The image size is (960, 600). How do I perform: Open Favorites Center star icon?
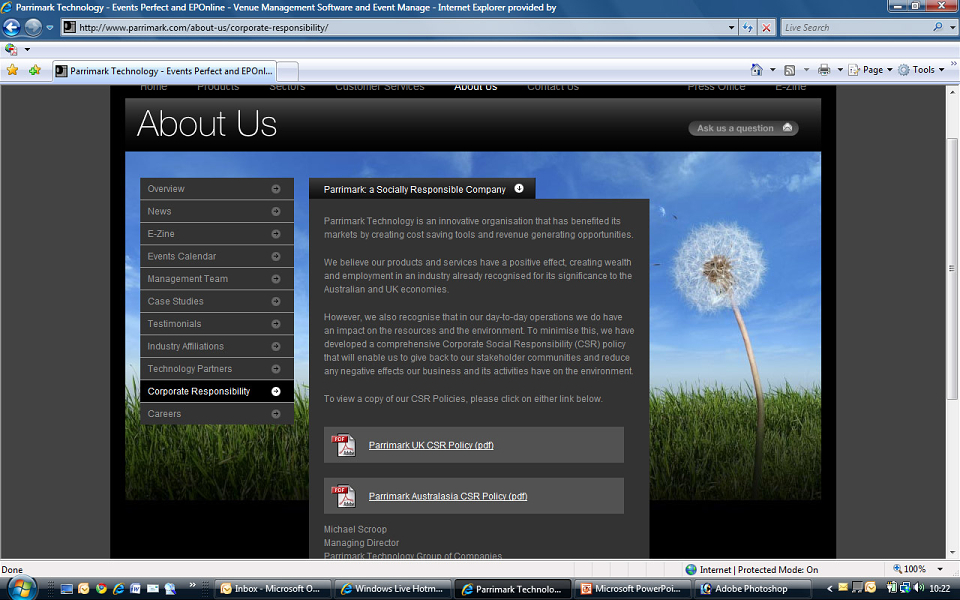click(x=12, y=70)
